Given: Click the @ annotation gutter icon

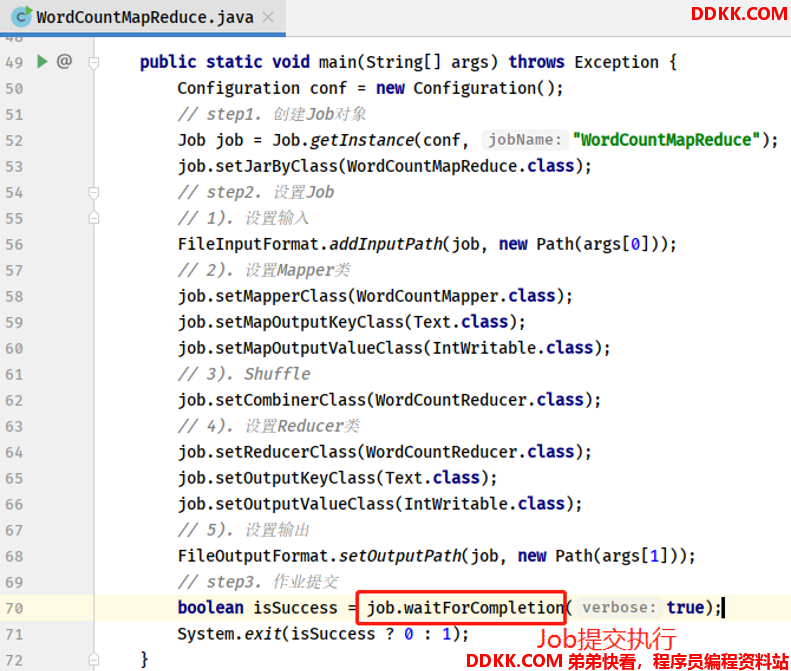Looking at the screenshot, I should 64,61.
